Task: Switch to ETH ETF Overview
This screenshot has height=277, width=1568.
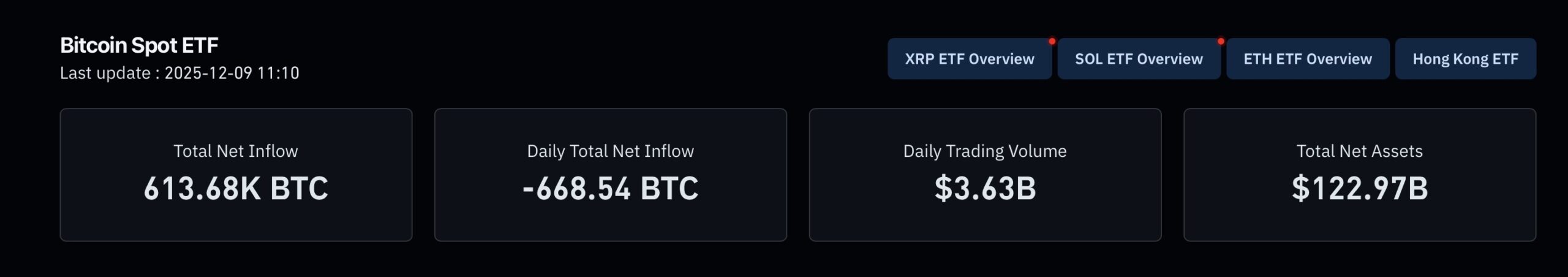Action: (x=1307, y=59)
